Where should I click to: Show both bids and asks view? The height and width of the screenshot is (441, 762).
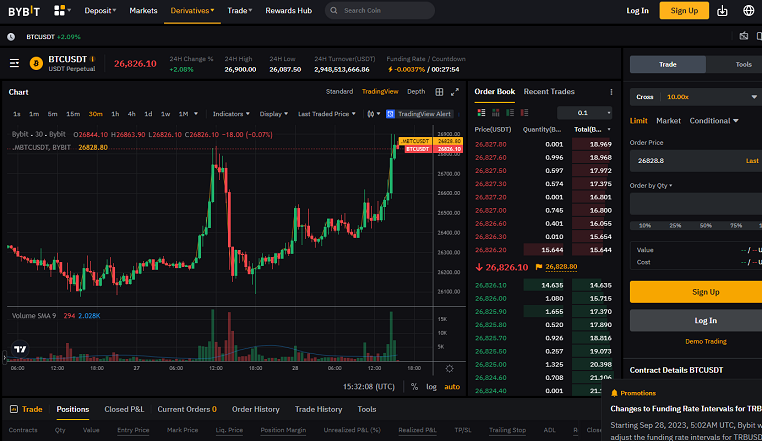point(481,113)
